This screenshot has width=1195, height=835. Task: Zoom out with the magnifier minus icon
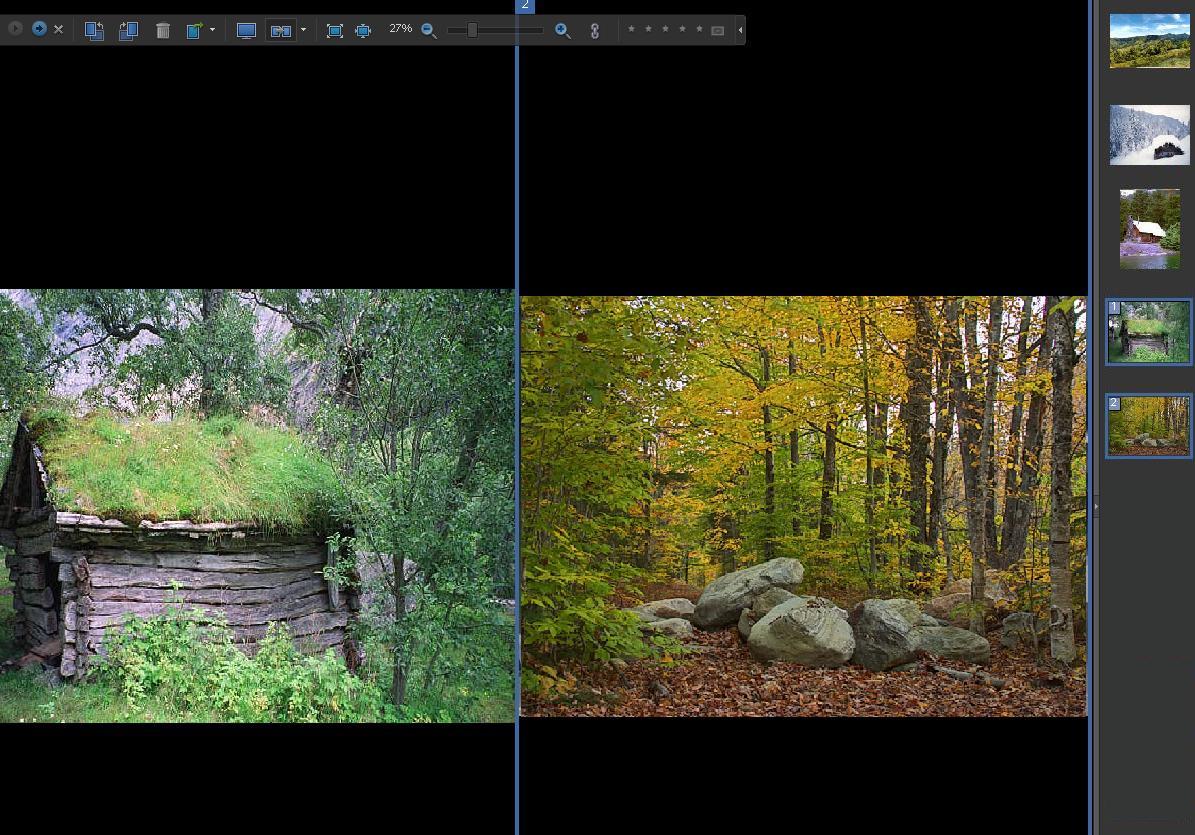429,31
